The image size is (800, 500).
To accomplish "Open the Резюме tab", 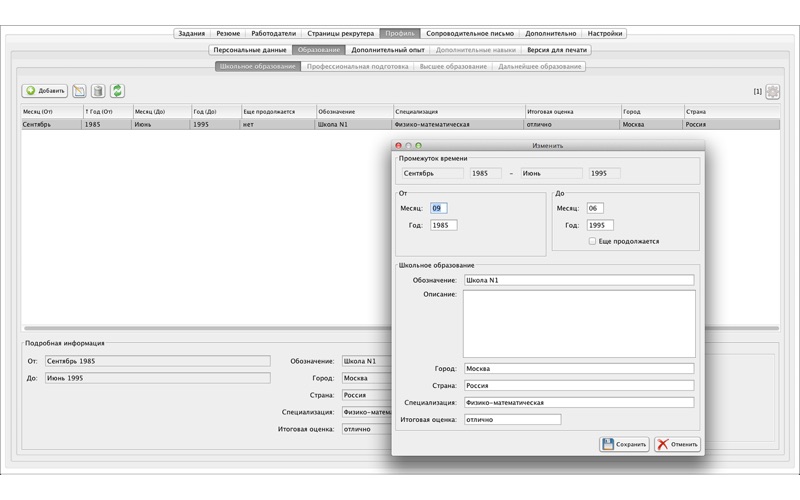I will (228, 33).
